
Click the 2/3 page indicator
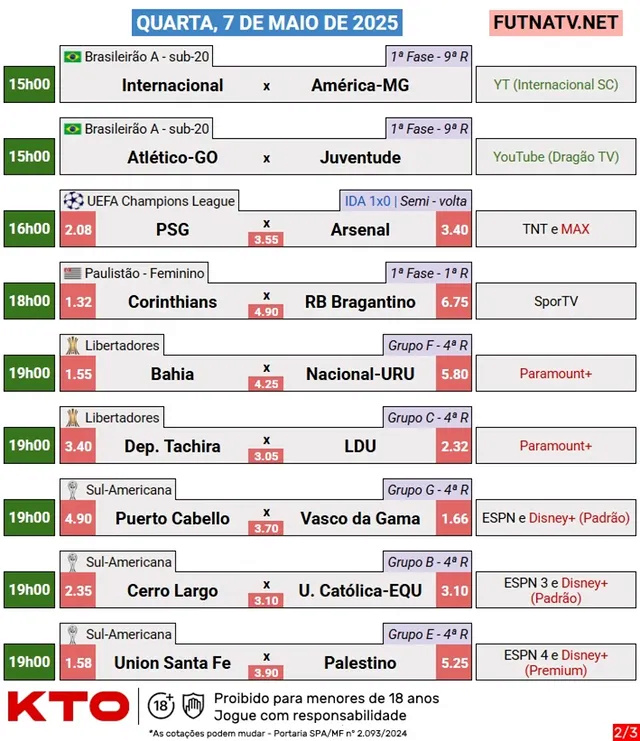[x=626, y=732]
